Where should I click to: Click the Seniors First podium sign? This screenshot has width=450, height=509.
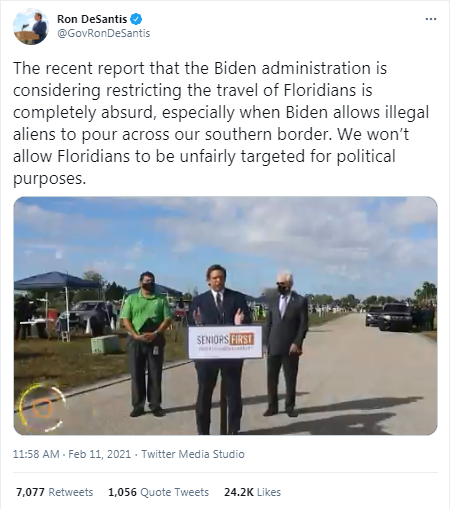tap(225, 342)
